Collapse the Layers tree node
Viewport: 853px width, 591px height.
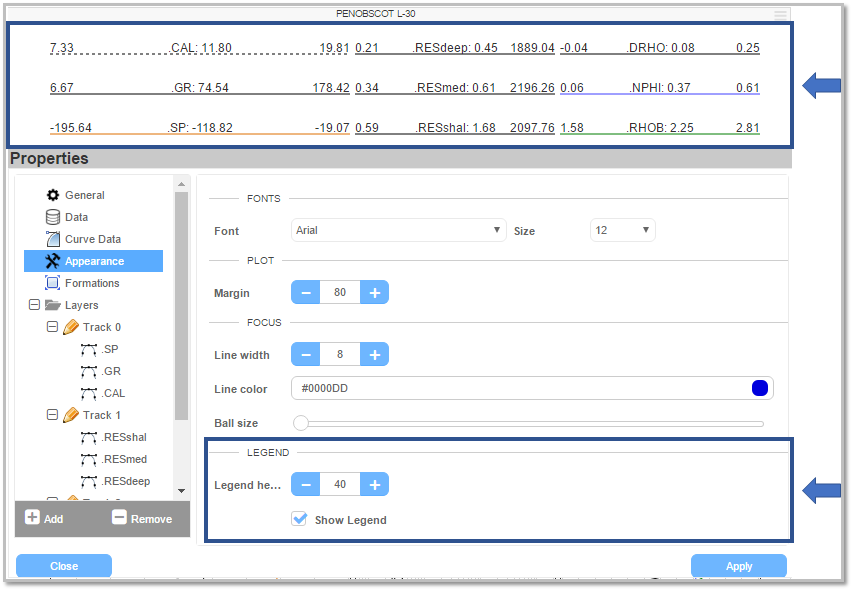point(34,305)
